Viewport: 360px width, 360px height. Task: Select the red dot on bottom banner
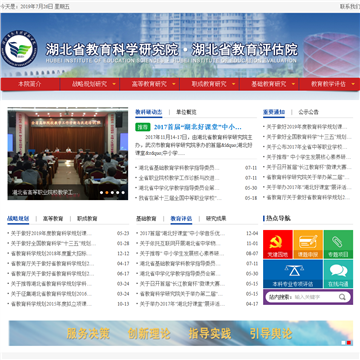tap(349, 342)
